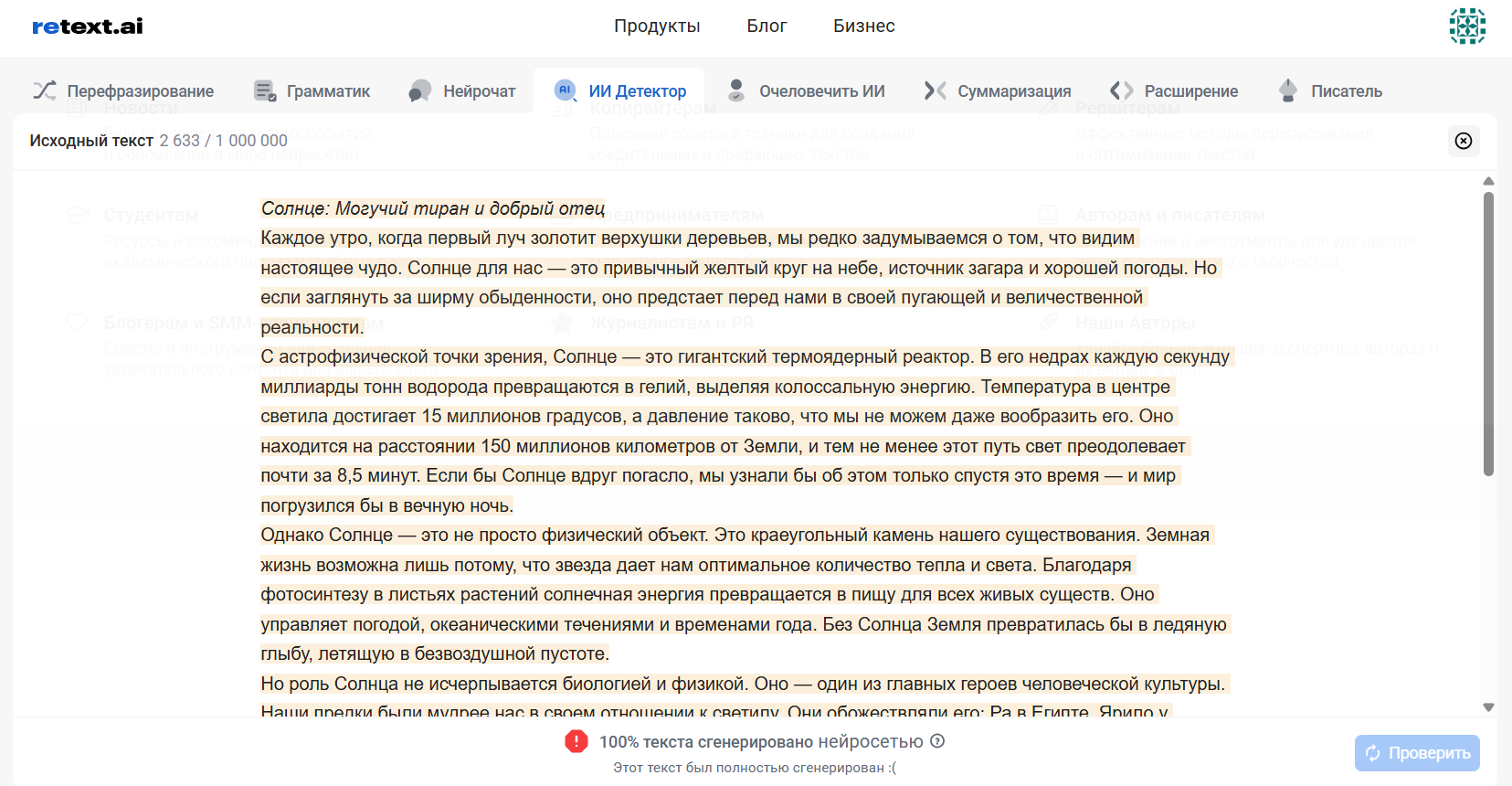Click '100% текста сгенерировано нейросетью' result
This screenshot has height=786, width=1512.
[x=761, y=742]
